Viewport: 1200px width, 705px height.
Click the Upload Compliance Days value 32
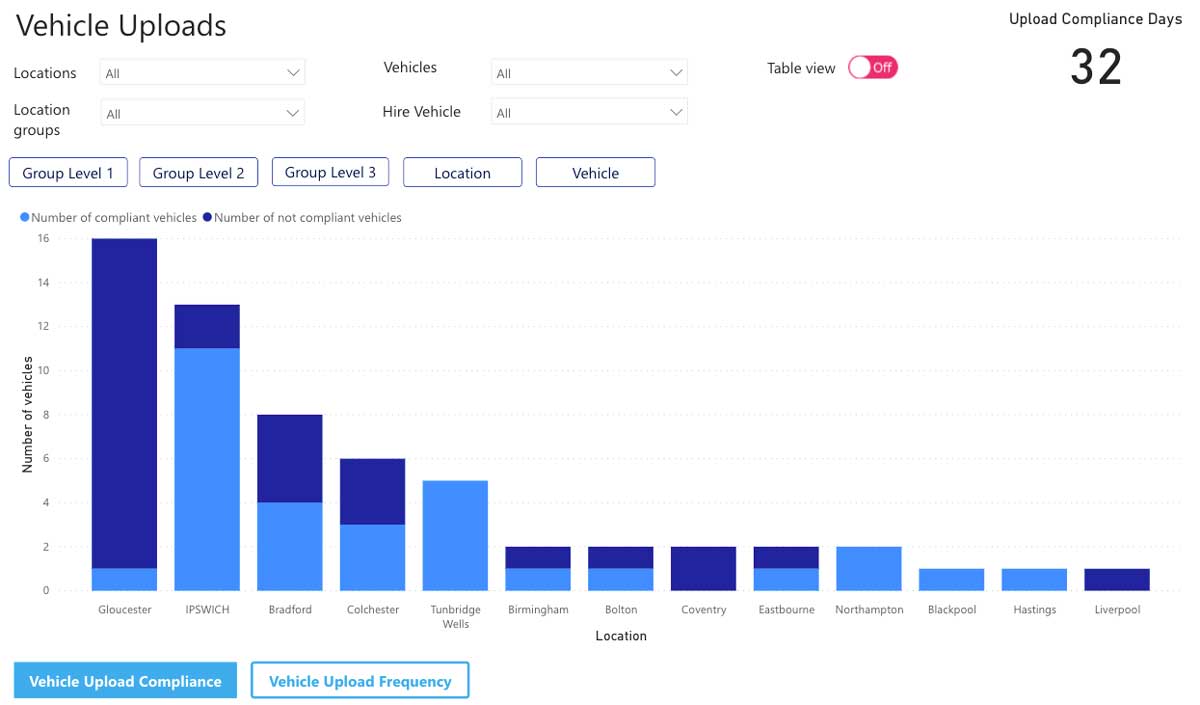1096,67
